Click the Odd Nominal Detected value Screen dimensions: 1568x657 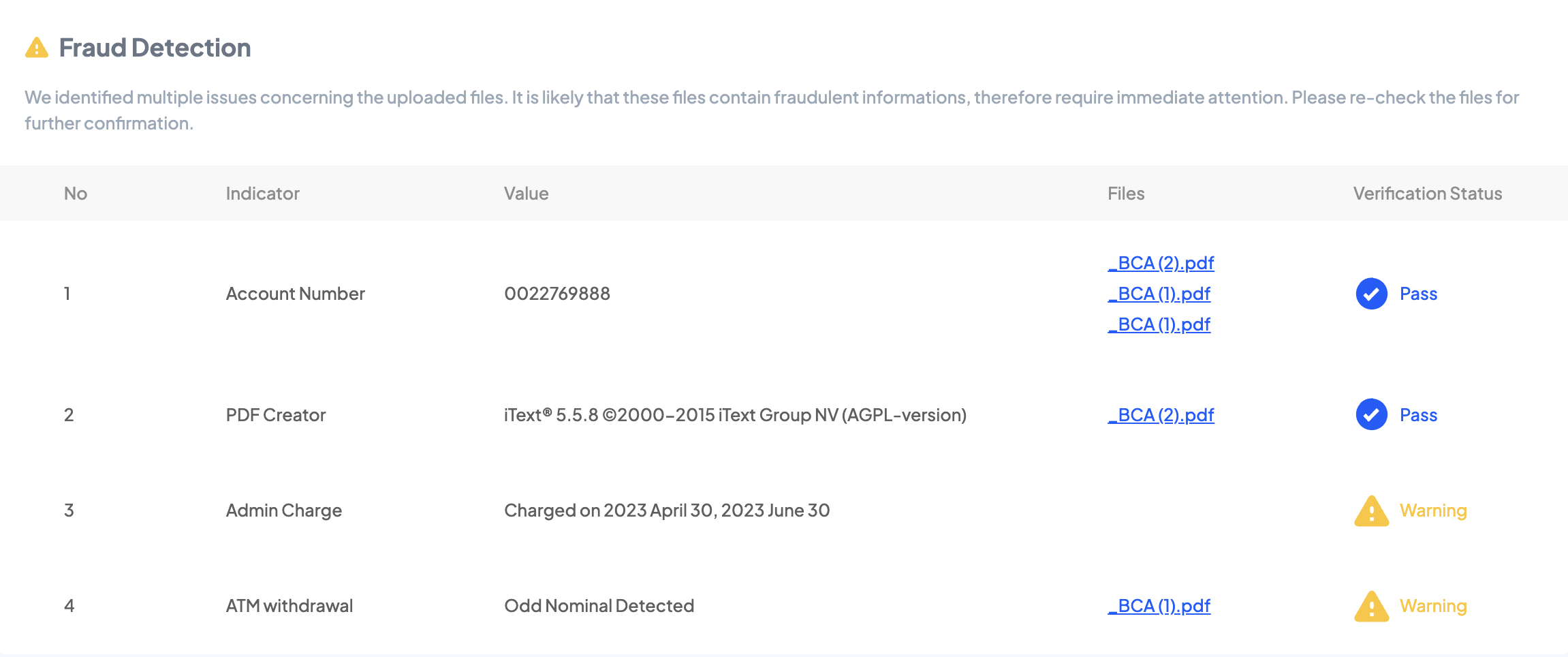click(x=599, y=606)
